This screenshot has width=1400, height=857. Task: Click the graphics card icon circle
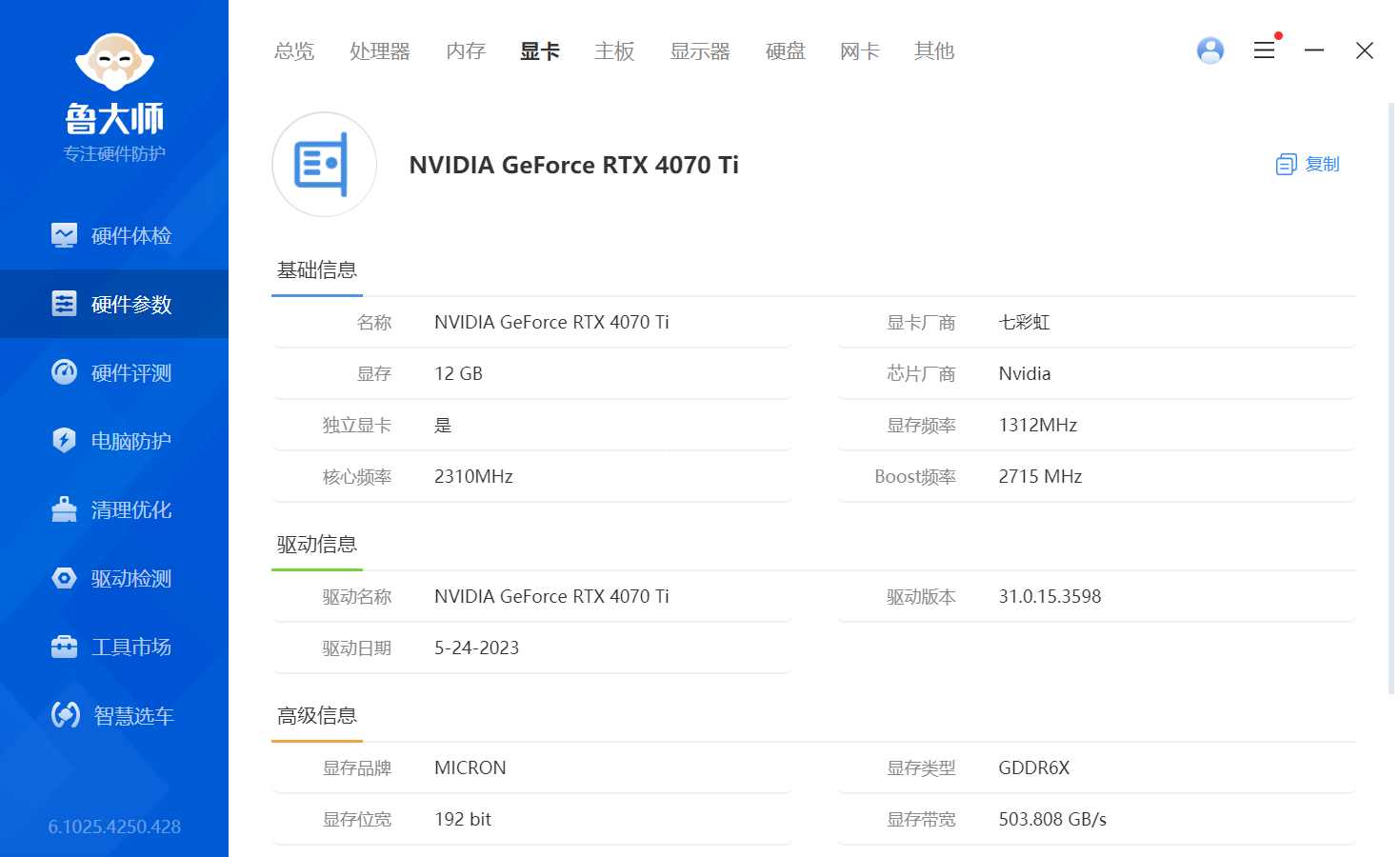tap(324, 165)
